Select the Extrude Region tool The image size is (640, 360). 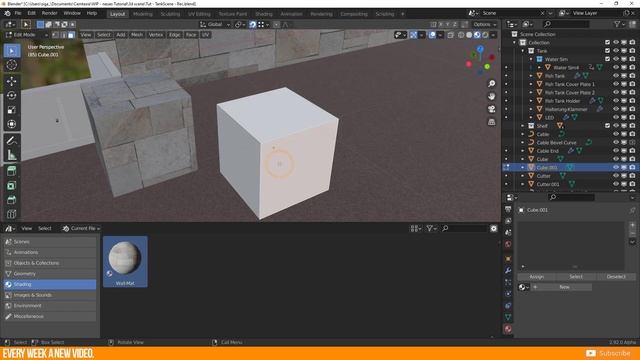point(12,171)
